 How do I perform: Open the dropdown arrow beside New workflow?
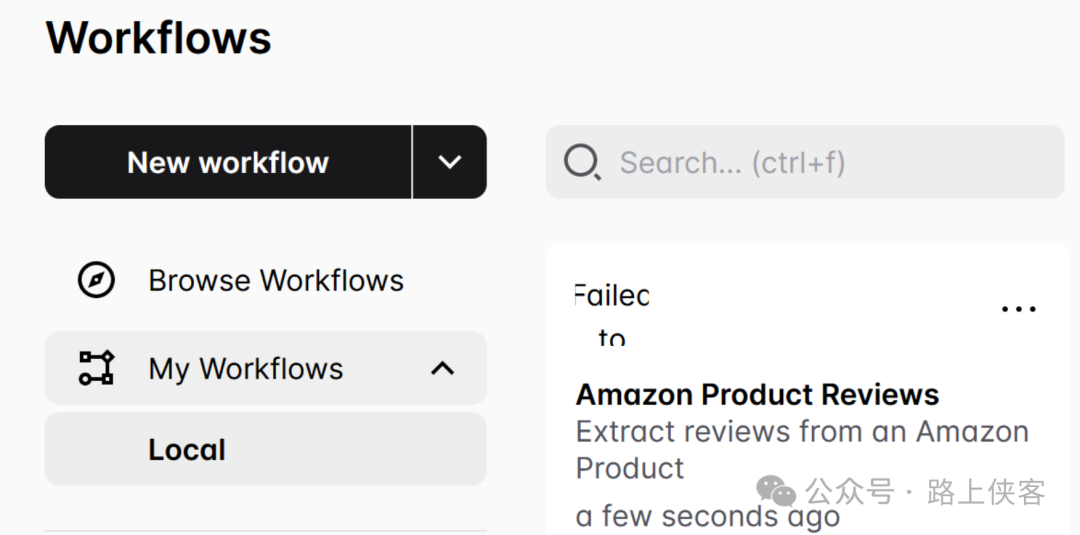pyautogui.click(x=450, y=162)
